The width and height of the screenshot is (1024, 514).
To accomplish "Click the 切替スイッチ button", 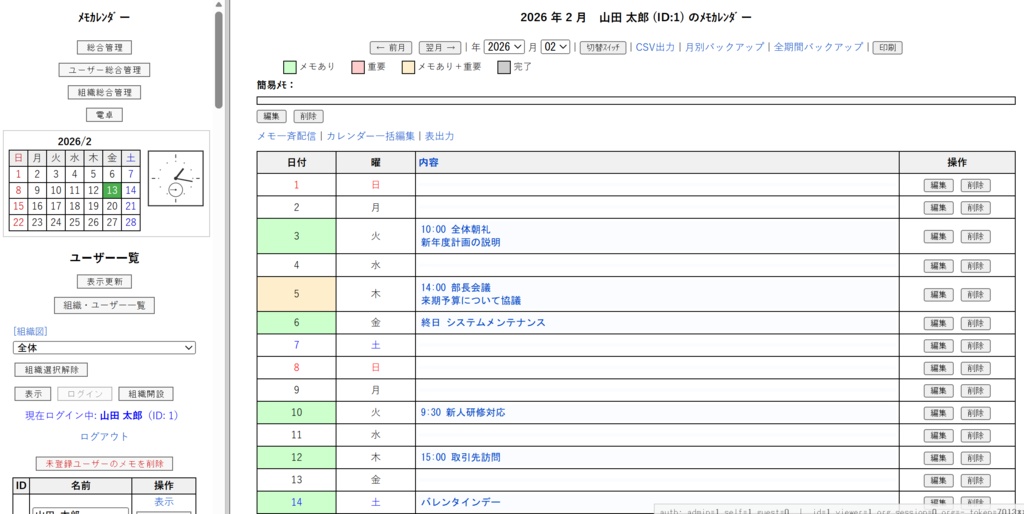I will tap(603, 48).
